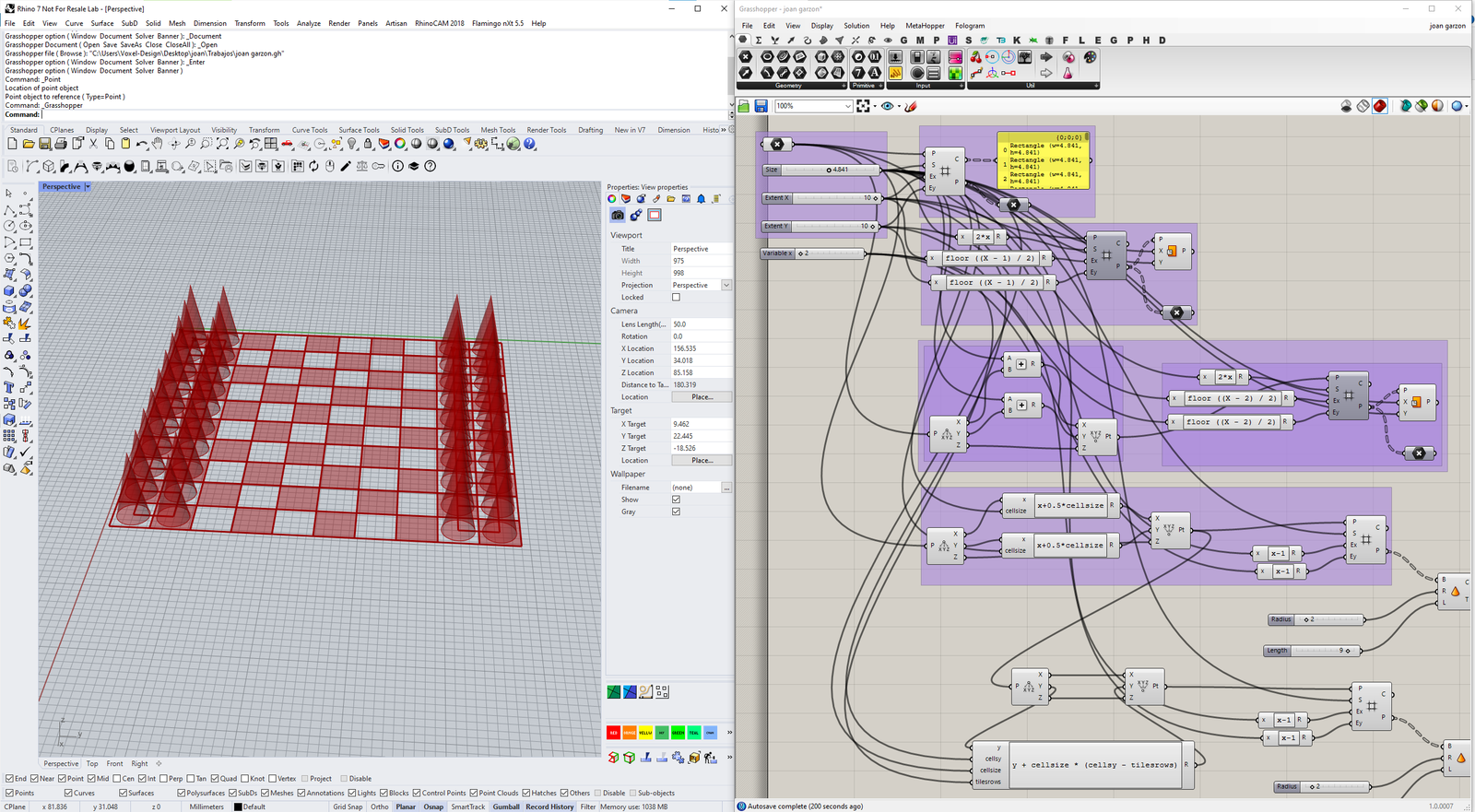
Task: Click the Size slider in Grasshopper
Action: 821,170
